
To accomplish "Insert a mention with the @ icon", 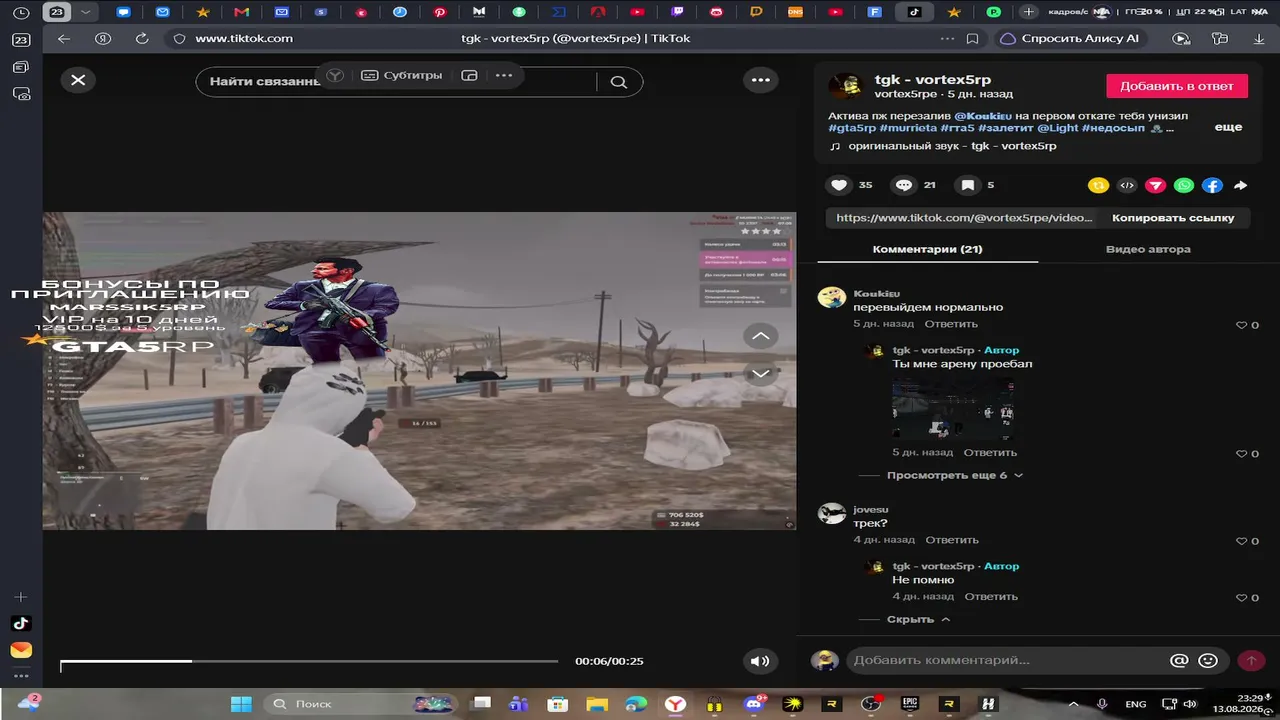I will click(x=1180, y=660).
